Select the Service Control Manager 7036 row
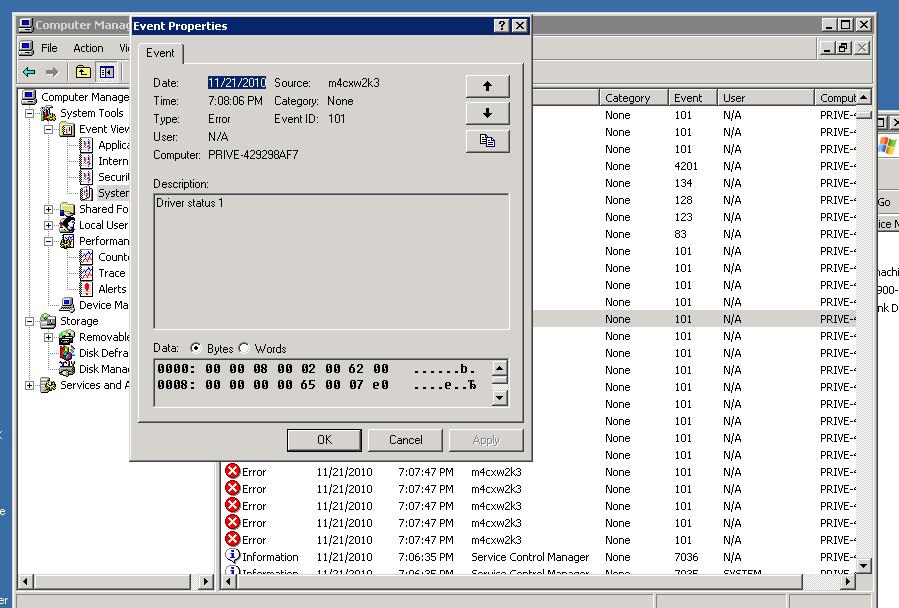Viewport: 899px width, 608px height. (539, 557)
